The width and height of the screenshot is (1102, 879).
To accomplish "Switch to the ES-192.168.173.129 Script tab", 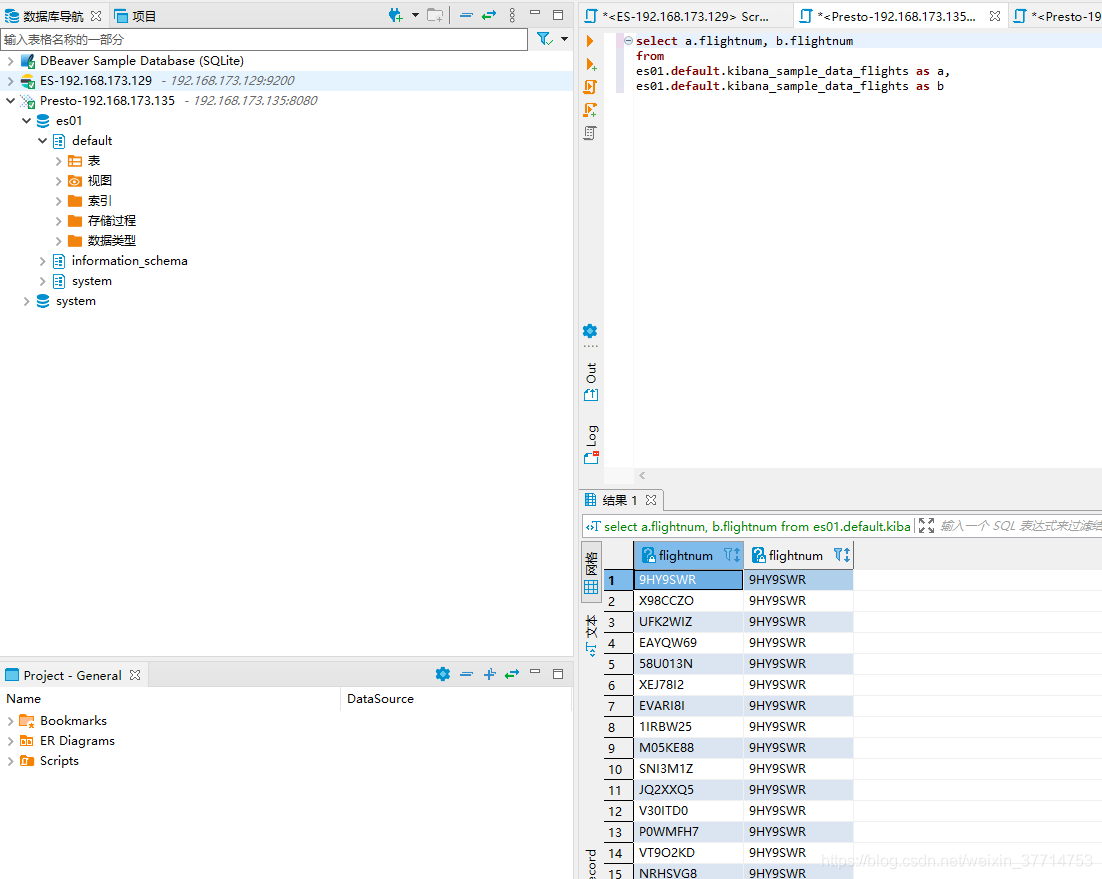I will pos(685,16).
